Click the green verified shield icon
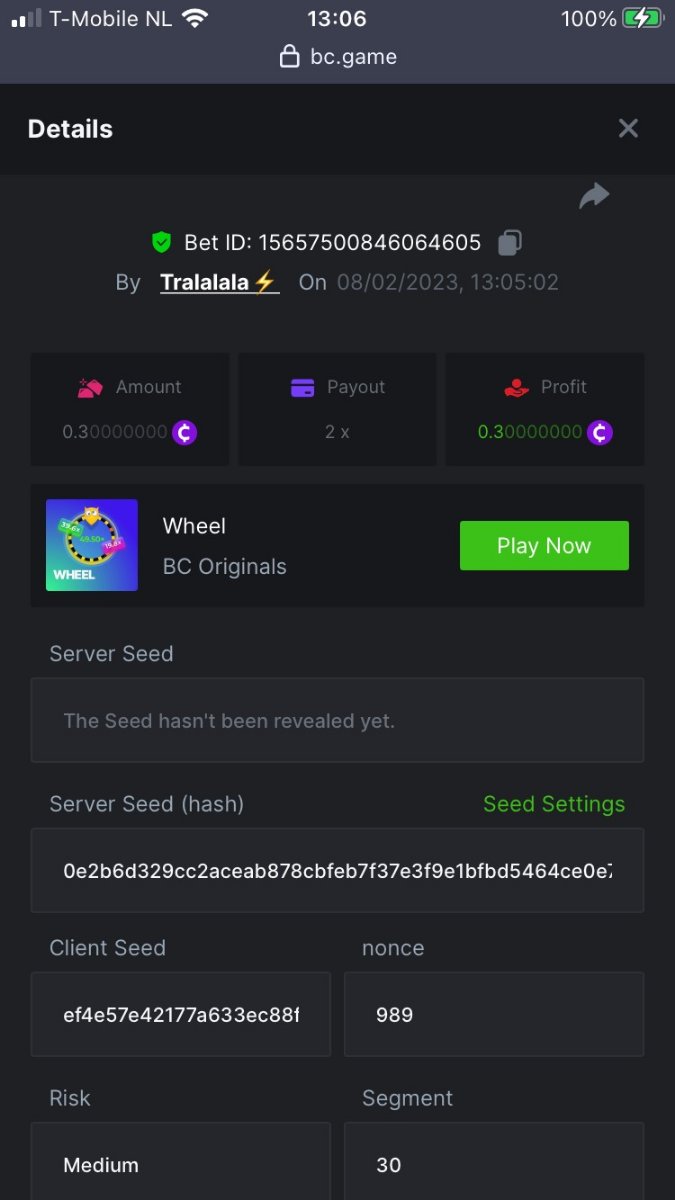 pos(161,242)
